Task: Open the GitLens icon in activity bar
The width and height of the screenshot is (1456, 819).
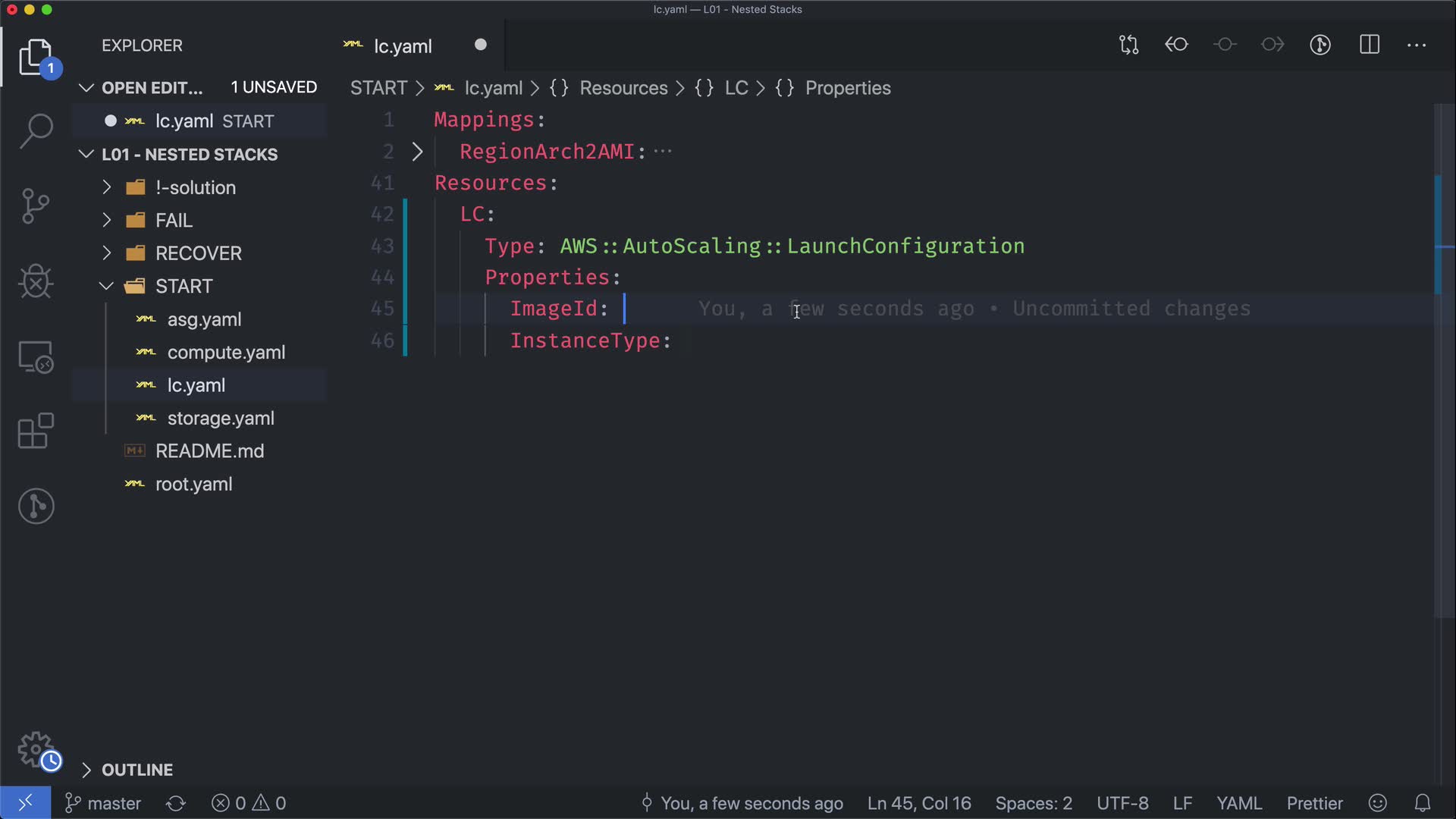Action: pyautogui.click(x=36, y=506)
